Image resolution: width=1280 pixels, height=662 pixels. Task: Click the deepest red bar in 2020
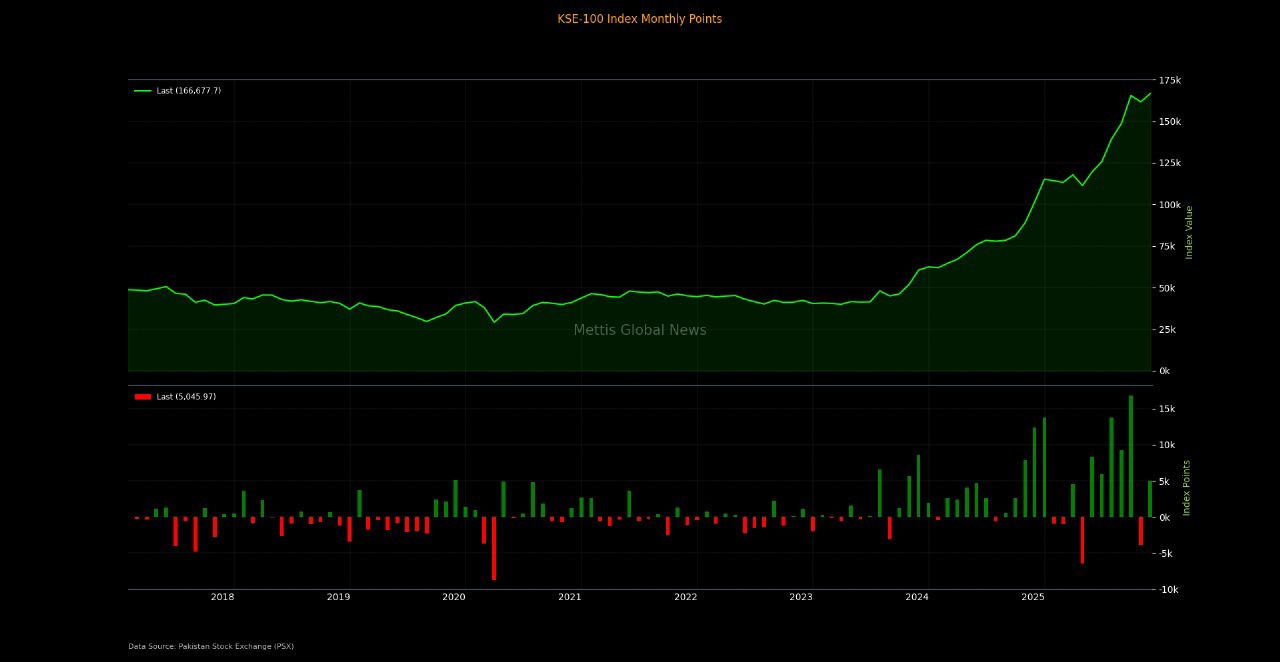point(493,548)
